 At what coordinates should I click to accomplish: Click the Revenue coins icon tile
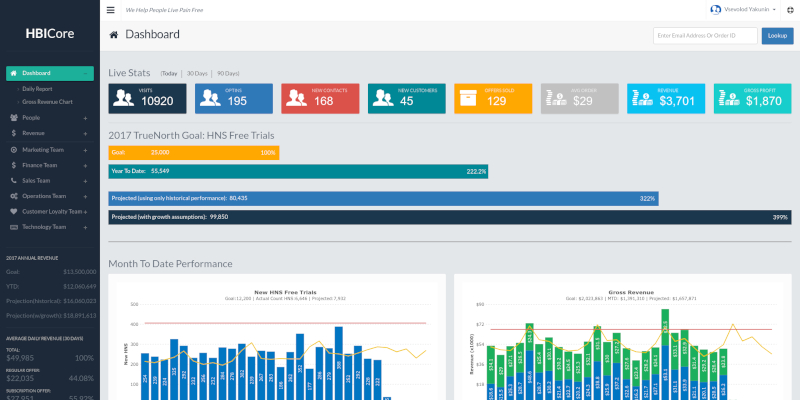click(x=640, y=97)
